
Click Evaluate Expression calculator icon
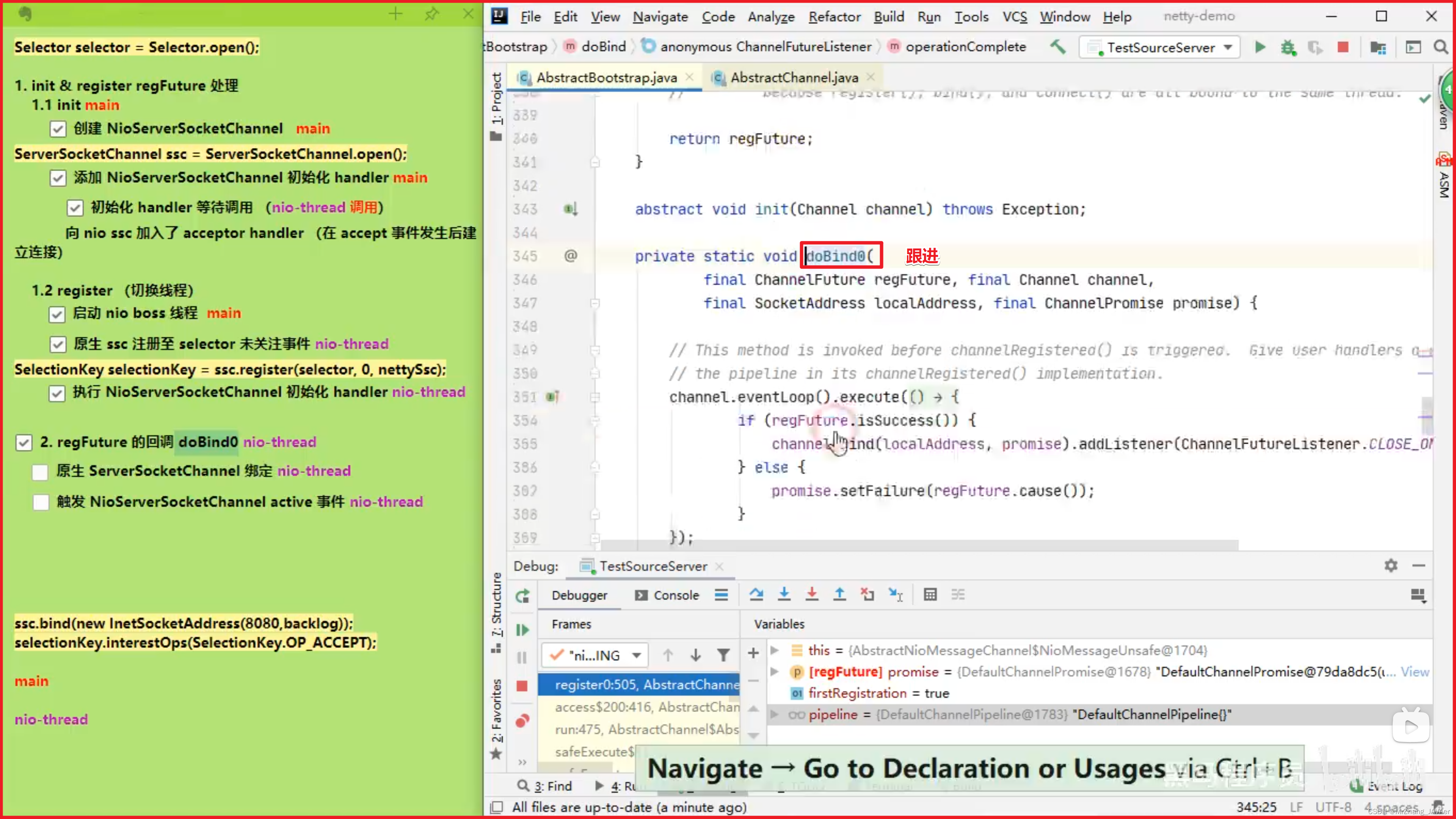pos(930,594)
